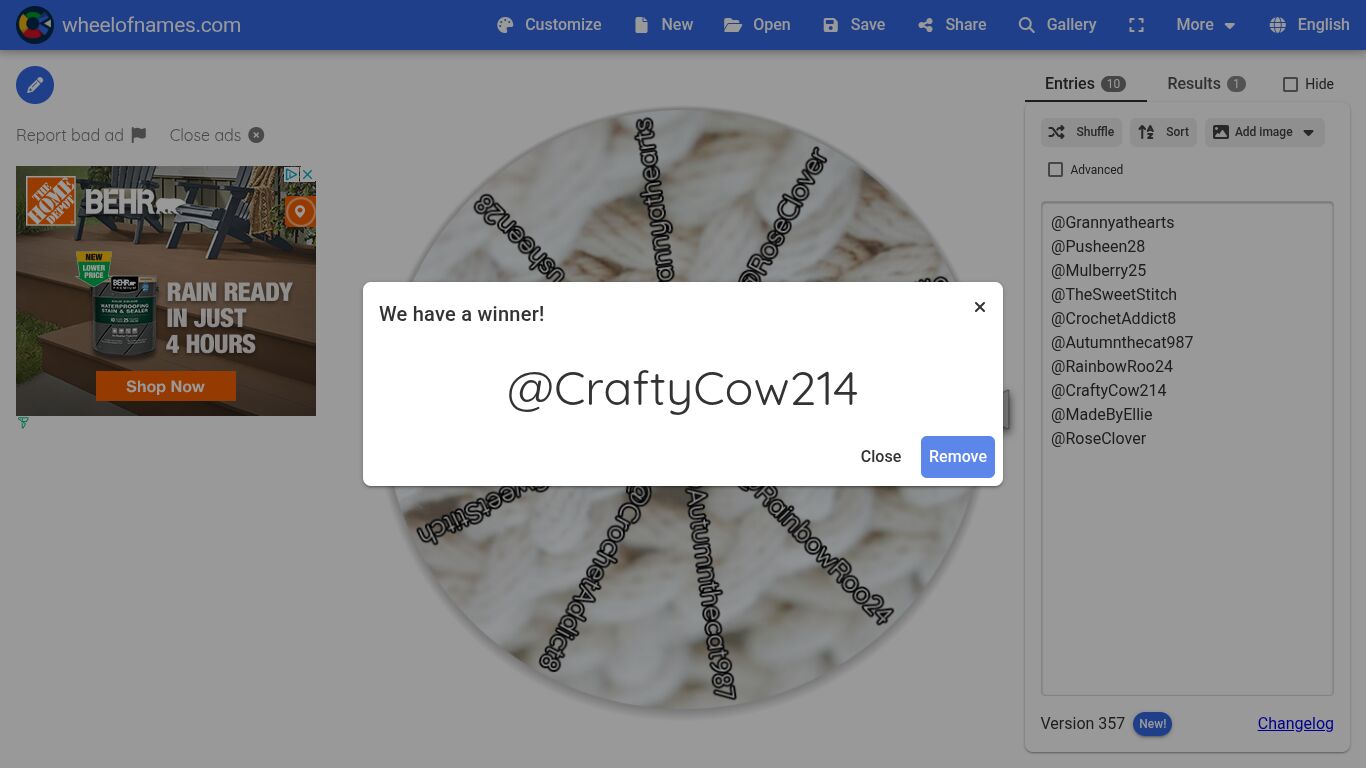1366x768 pixels.
Task: Click the winner name @CraftyCow214 in dialog
Action: coord(683,390)
